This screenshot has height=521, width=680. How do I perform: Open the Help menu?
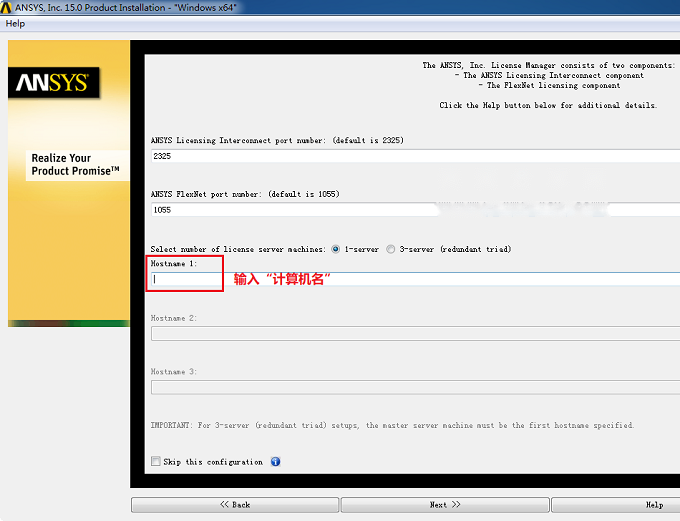click(15, 24)
